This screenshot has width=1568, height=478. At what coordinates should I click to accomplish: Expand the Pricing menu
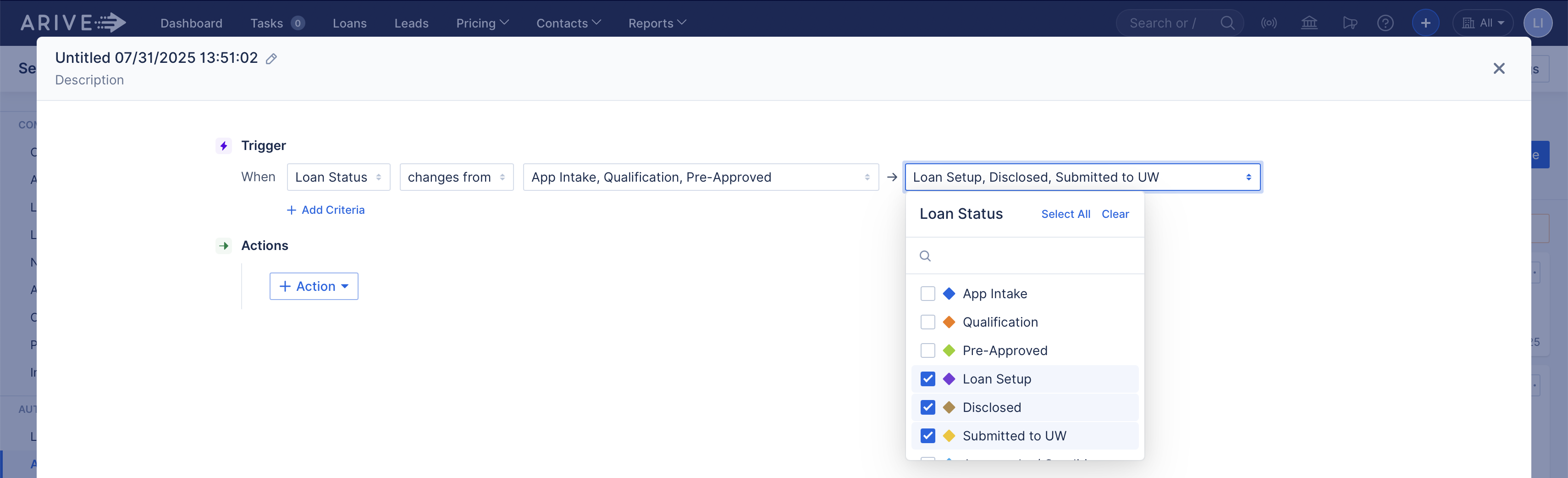click(x=482, y=23)
